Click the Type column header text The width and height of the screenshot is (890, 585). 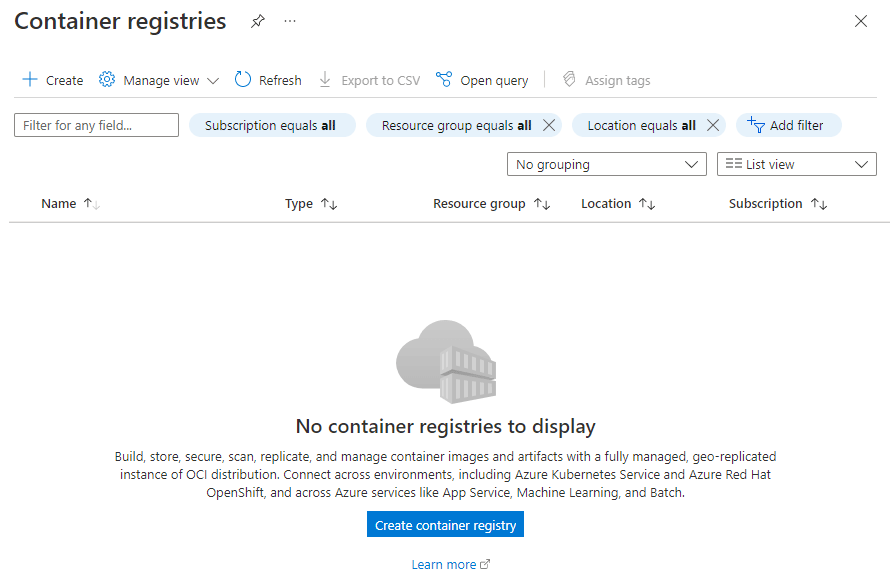(x=299, y=204)
